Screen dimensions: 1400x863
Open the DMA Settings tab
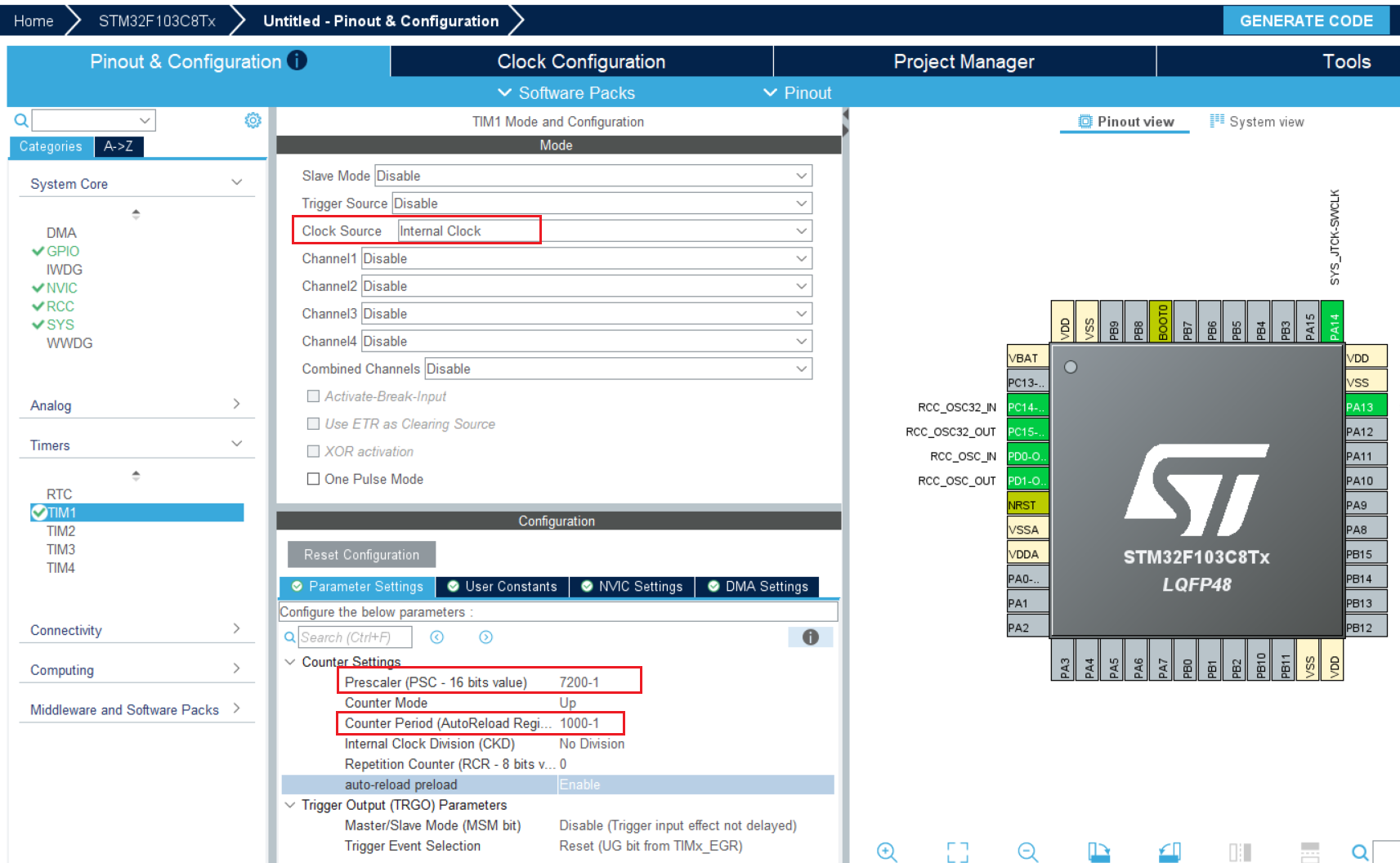[x=758, y=586]
